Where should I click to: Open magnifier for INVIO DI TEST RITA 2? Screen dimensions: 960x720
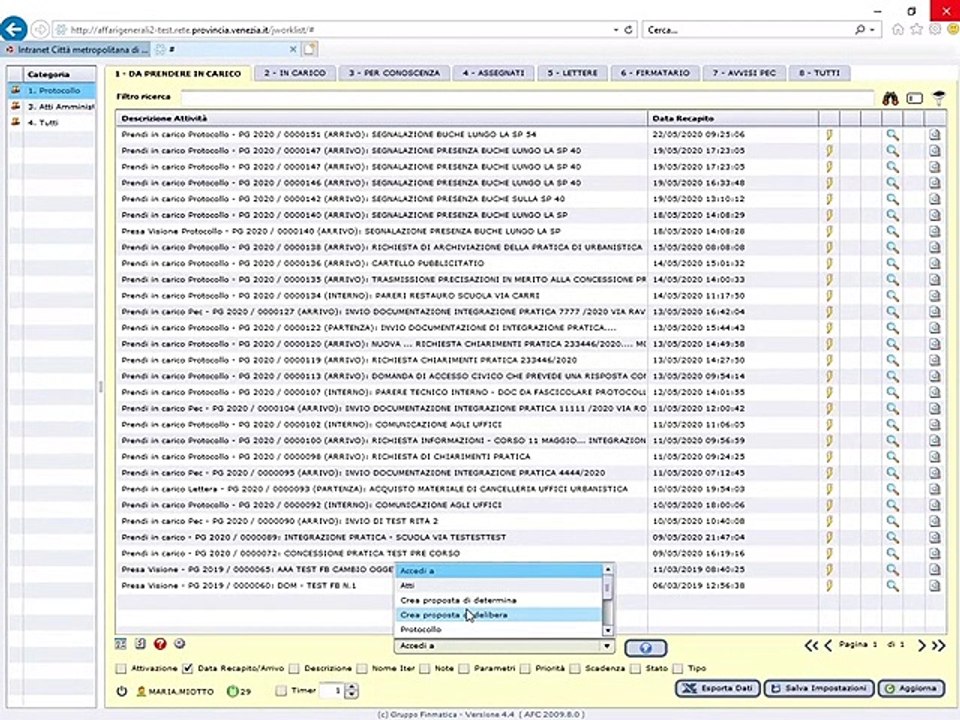point(892,521)
